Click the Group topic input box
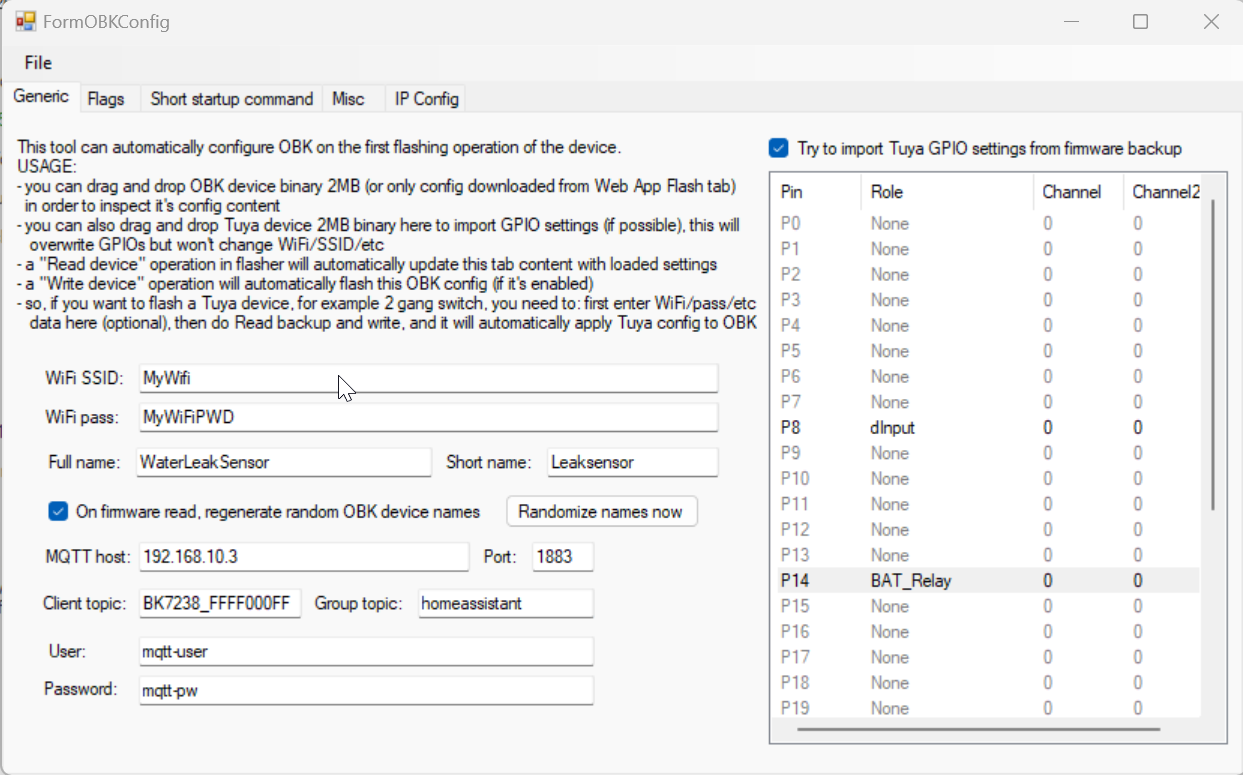Image resolution: width=1243 pixels, height=775 pixels. coord(505,603)
